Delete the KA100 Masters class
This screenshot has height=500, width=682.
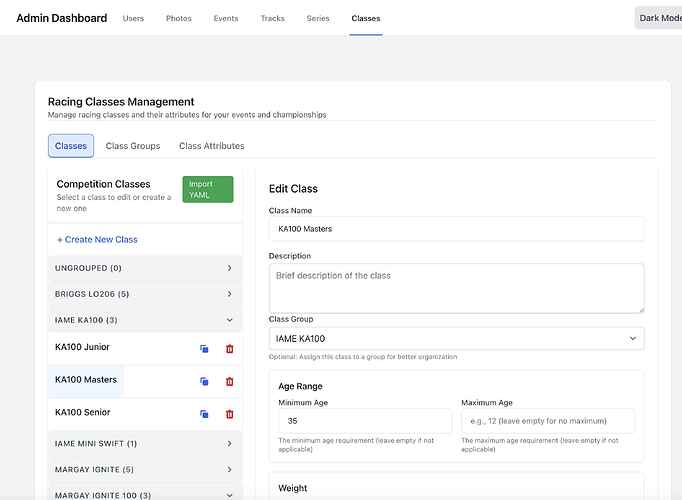230,381
